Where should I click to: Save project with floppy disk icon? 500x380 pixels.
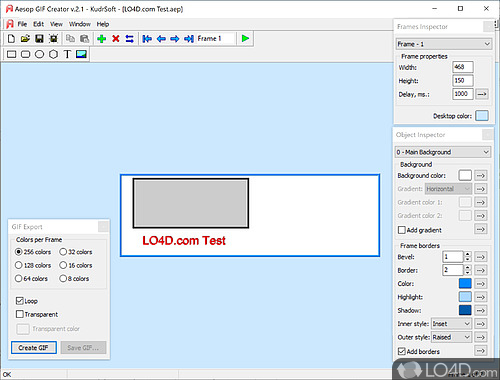pyautogui.click(x=39, y=39)
